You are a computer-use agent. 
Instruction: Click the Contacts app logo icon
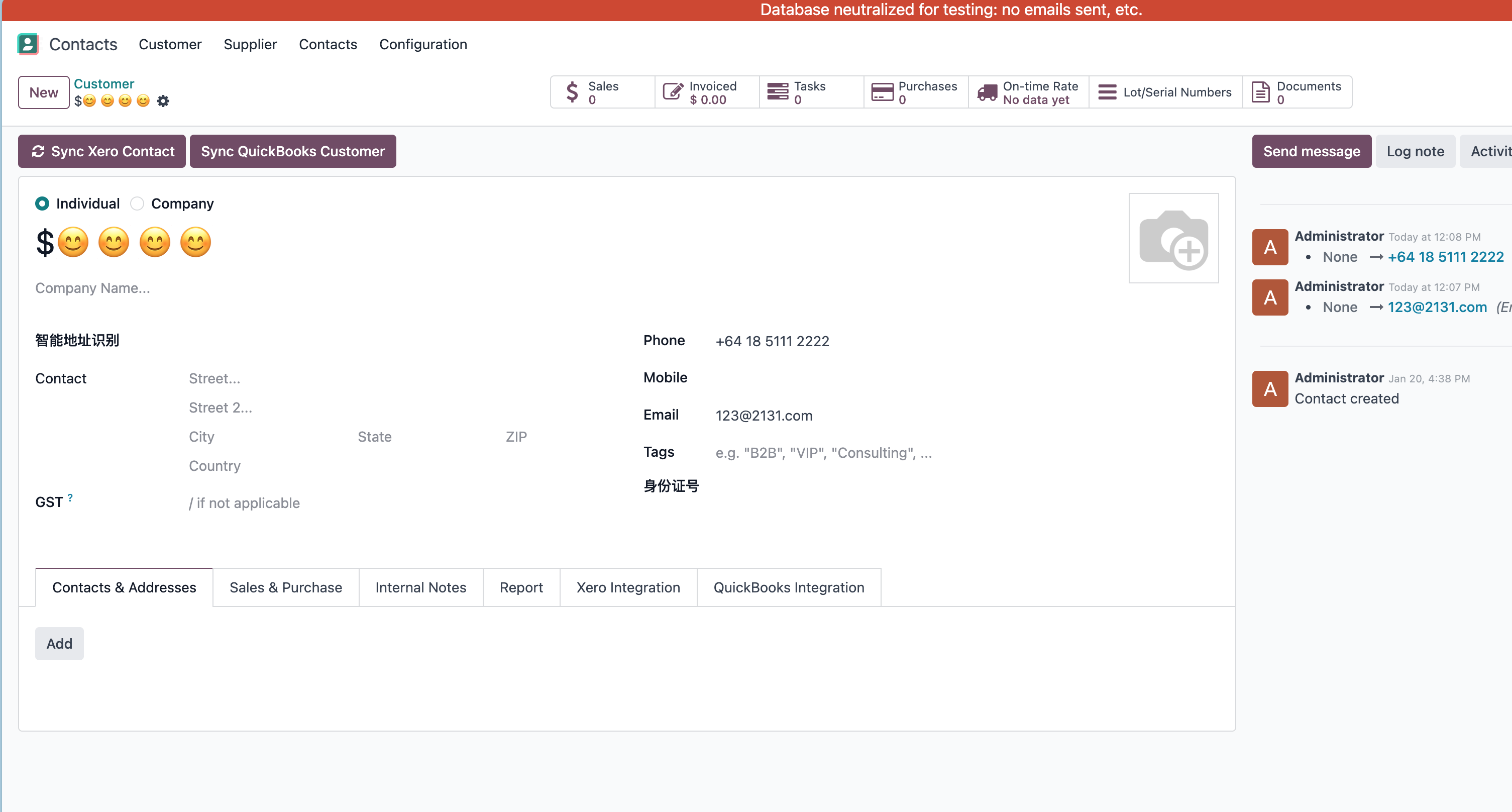(x=28, y=44)
